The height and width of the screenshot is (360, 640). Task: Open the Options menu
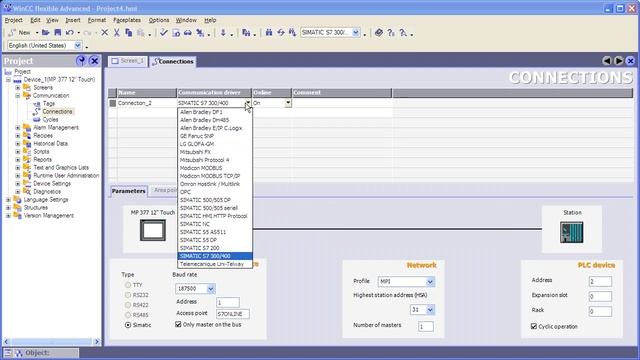click(159, 20)
